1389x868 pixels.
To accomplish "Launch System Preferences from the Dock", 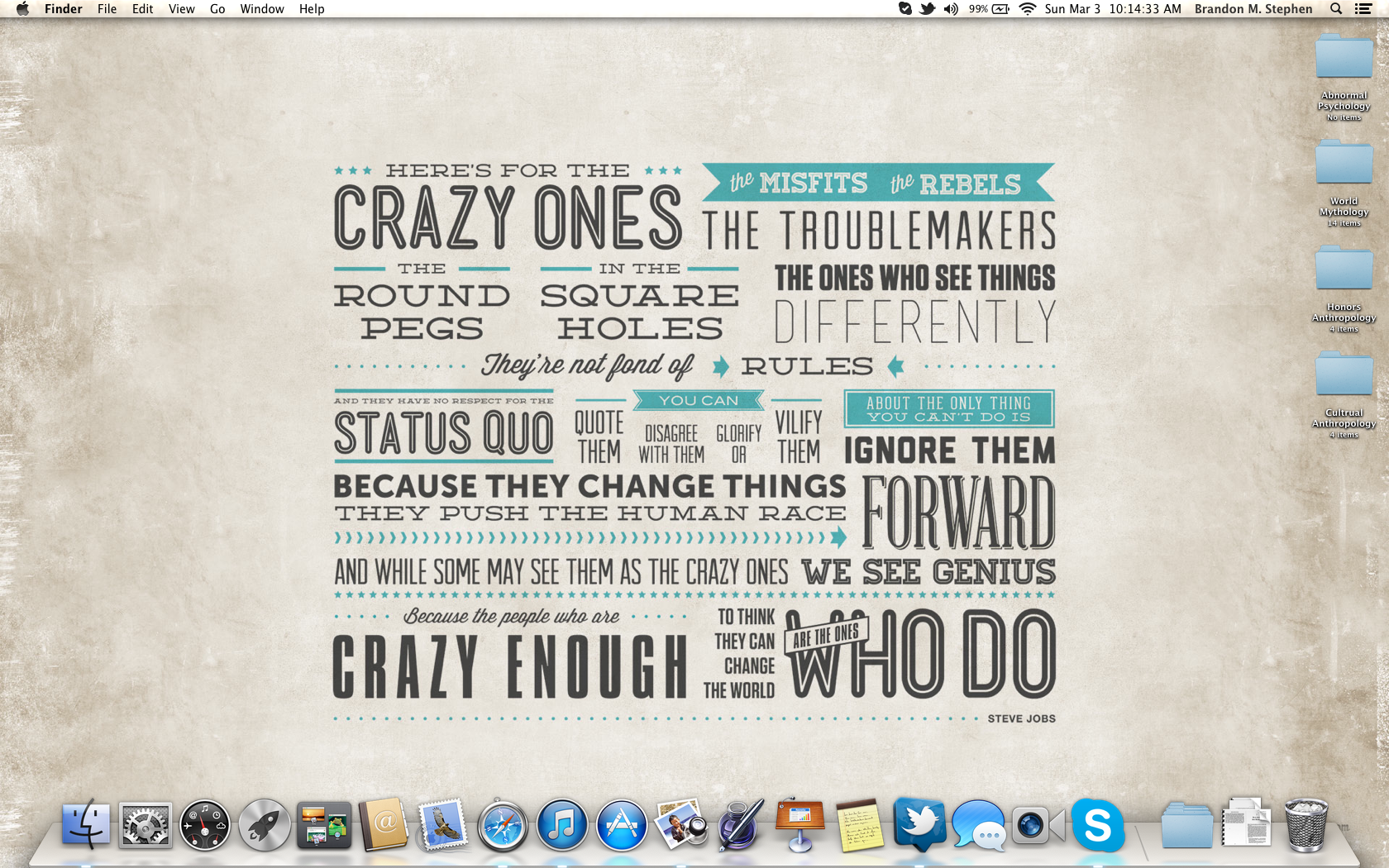I will 146,825.
